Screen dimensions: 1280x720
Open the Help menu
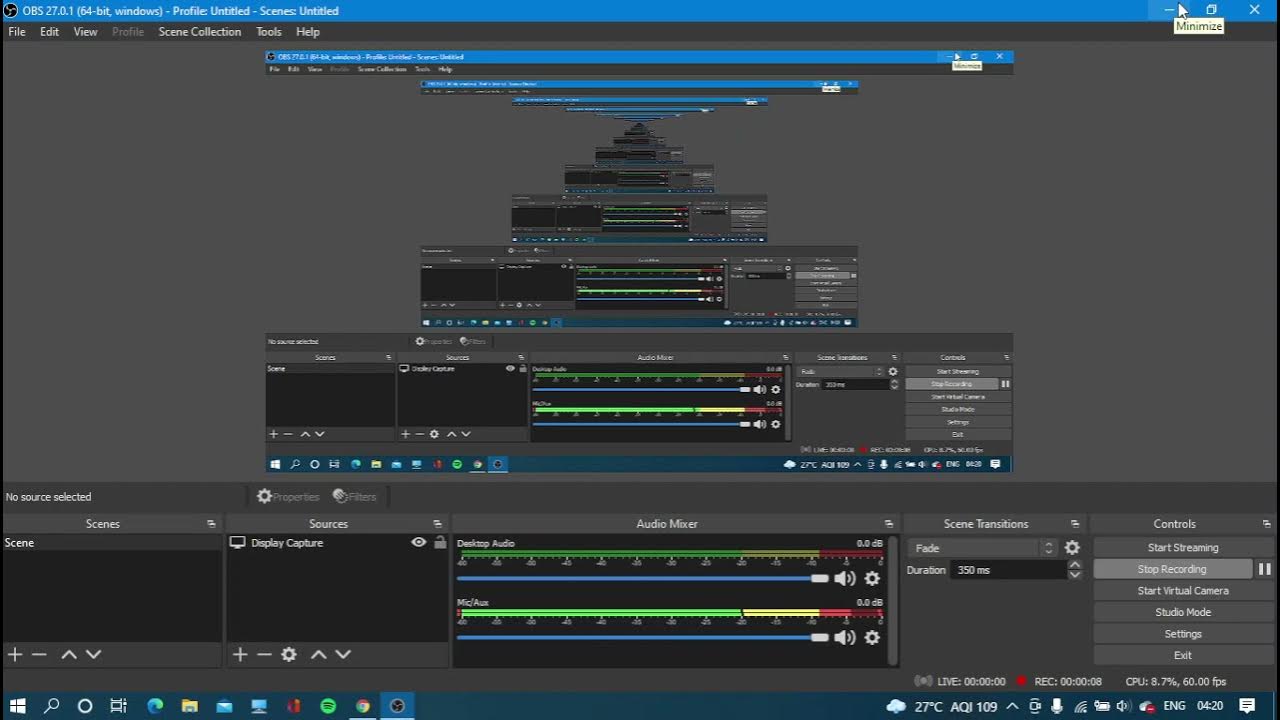pos(308,32)
